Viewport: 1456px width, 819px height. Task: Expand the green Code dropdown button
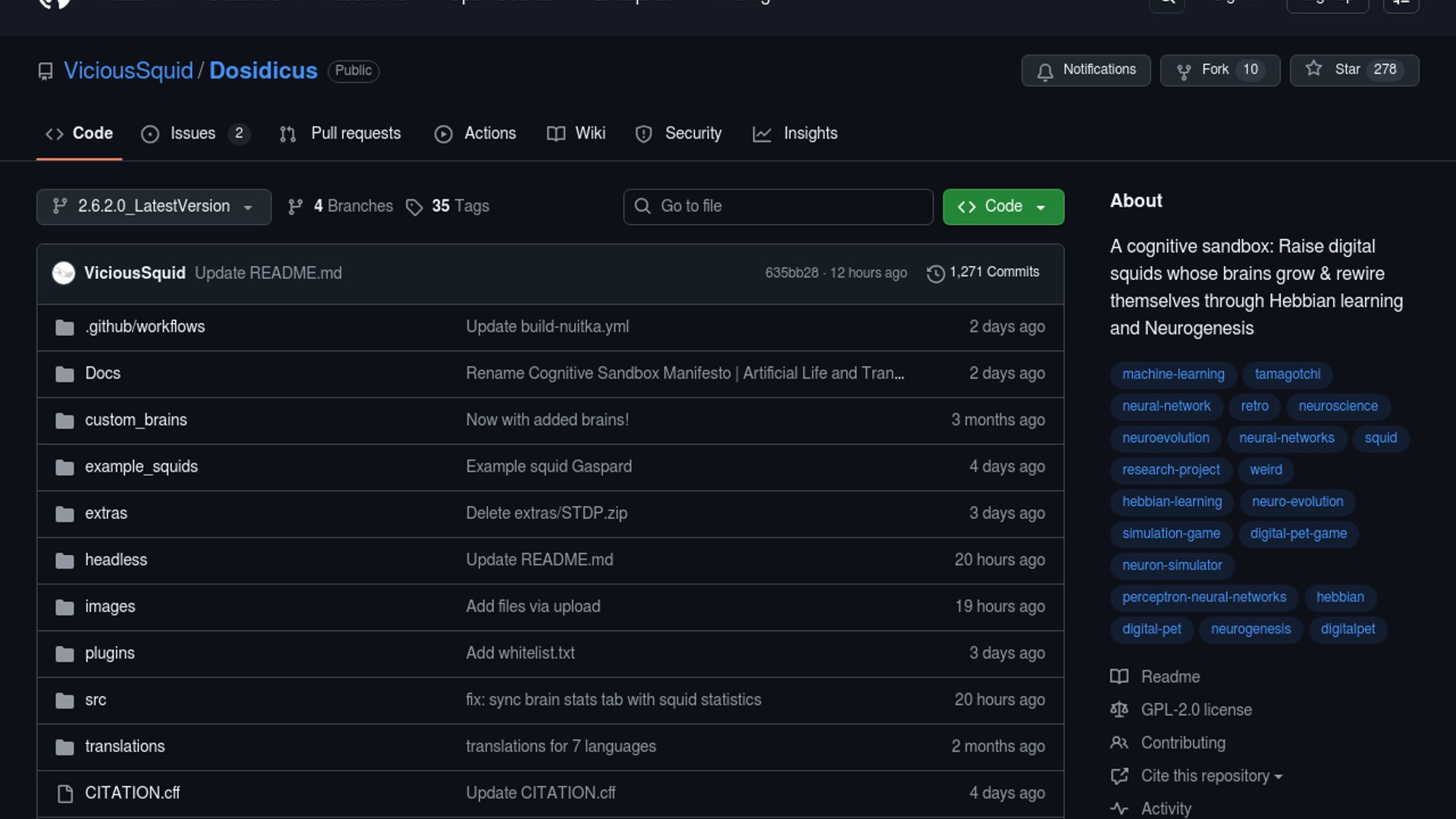point(1003,207)
